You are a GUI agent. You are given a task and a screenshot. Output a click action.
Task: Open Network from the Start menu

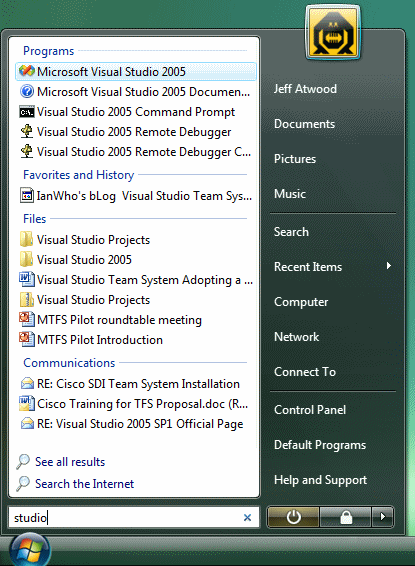pos(297,337)
